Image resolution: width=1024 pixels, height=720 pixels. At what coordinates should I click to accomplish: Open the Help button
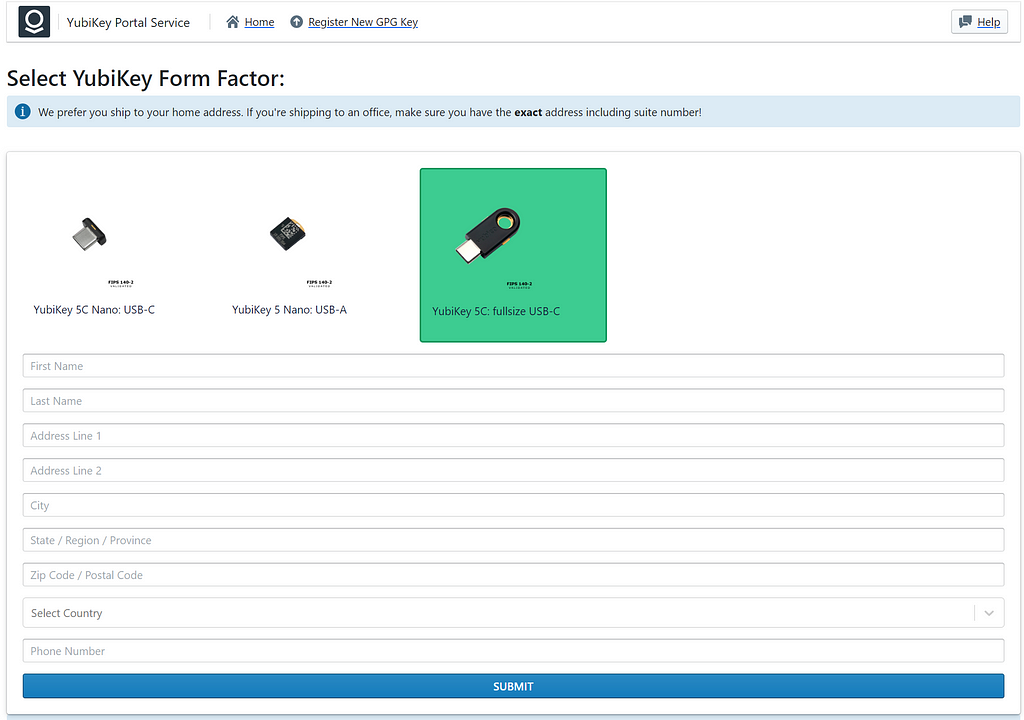pyautogui.click(x=979, y=22)
